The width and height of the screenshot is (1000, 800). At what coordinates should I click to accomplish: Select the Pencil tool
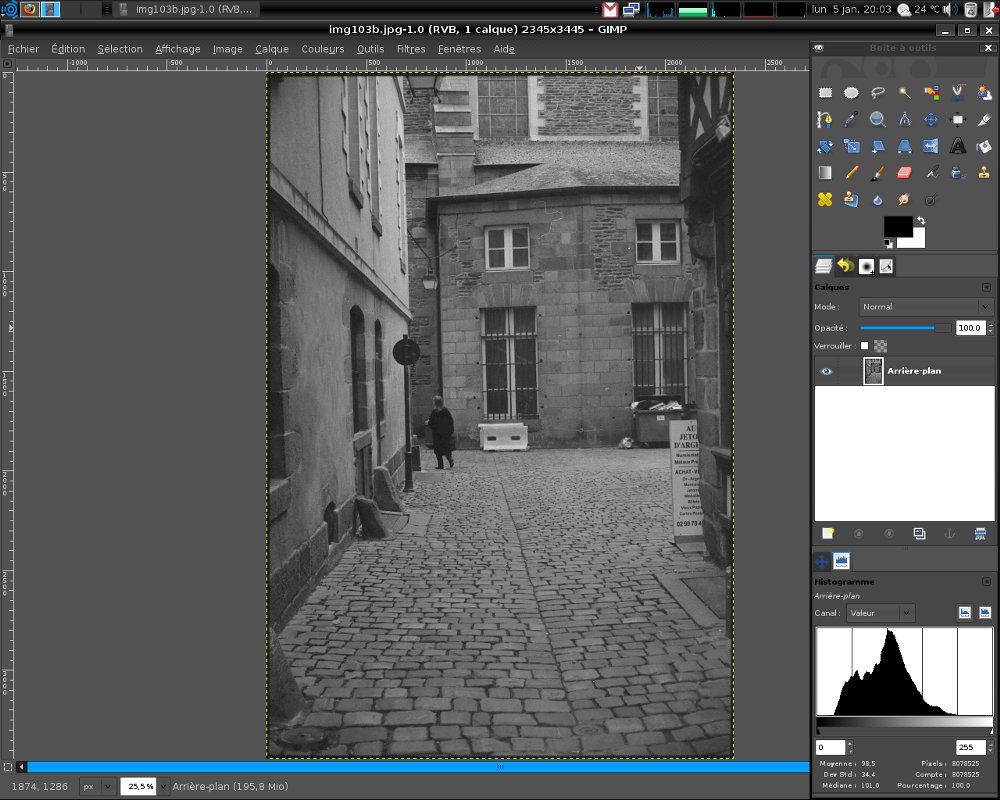tap(851, 173)
